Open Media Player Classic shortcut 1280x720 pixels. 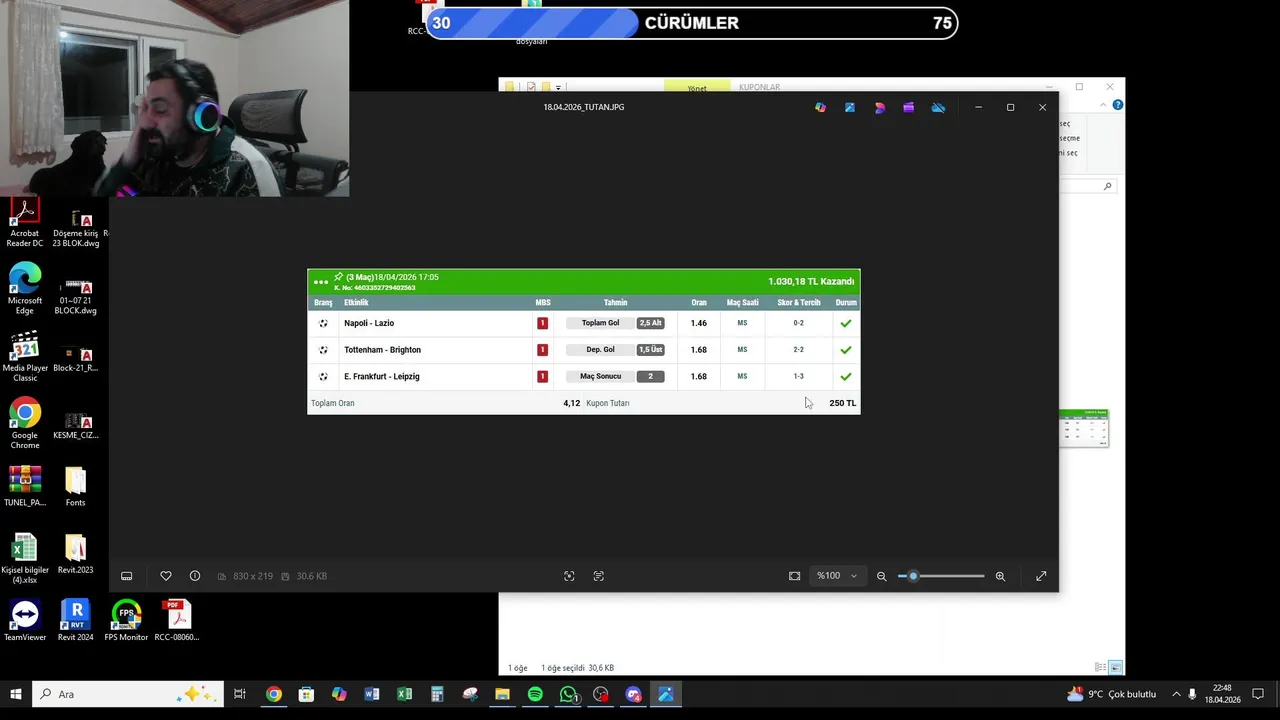(25, 357)
